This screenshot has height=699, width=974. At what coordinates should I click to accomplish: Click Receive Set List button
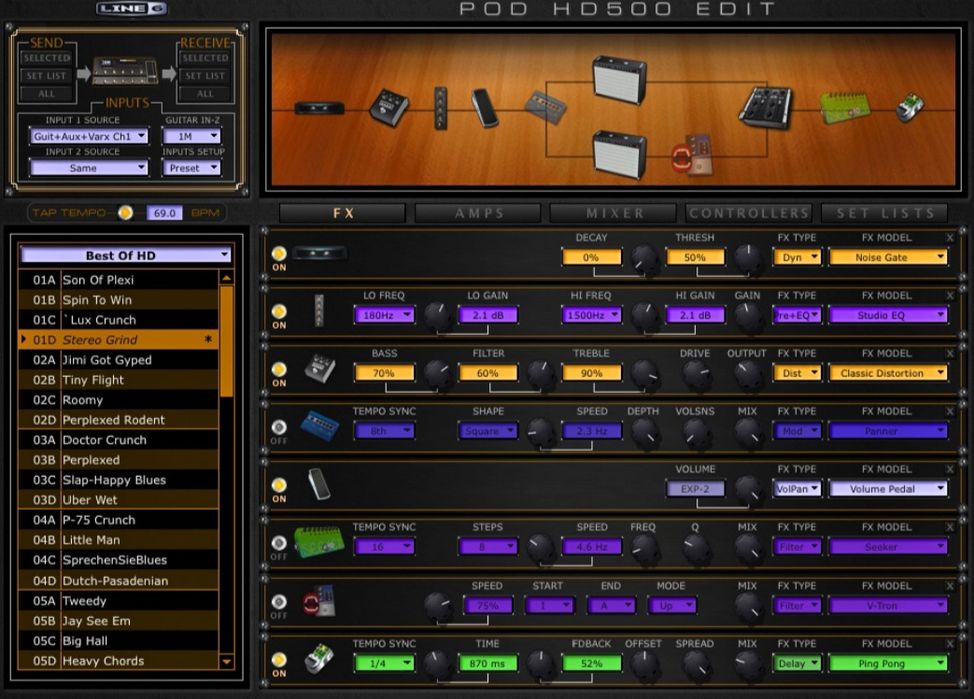(x=205, y=76)
